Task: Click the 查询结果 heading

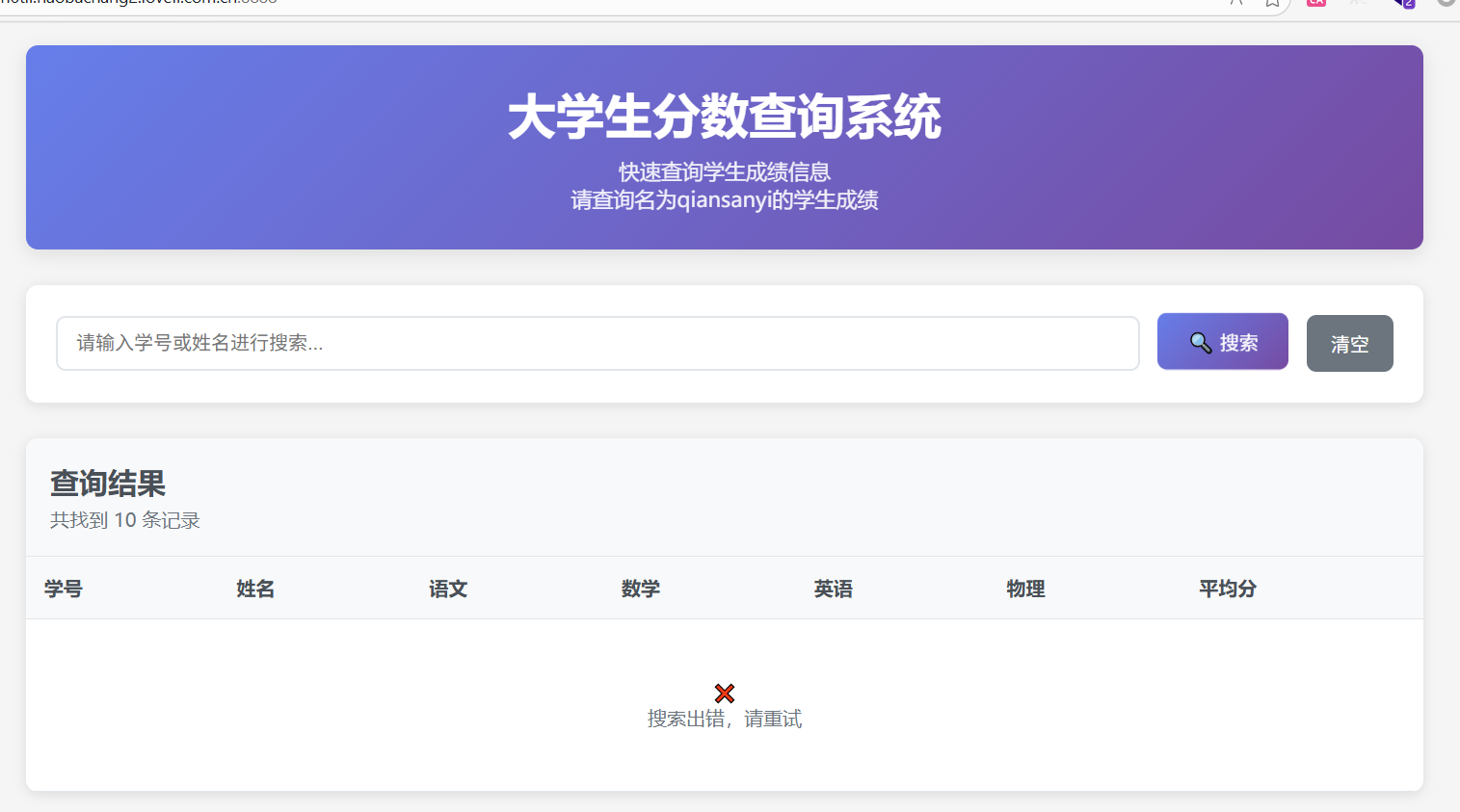Action: point(108,483)
